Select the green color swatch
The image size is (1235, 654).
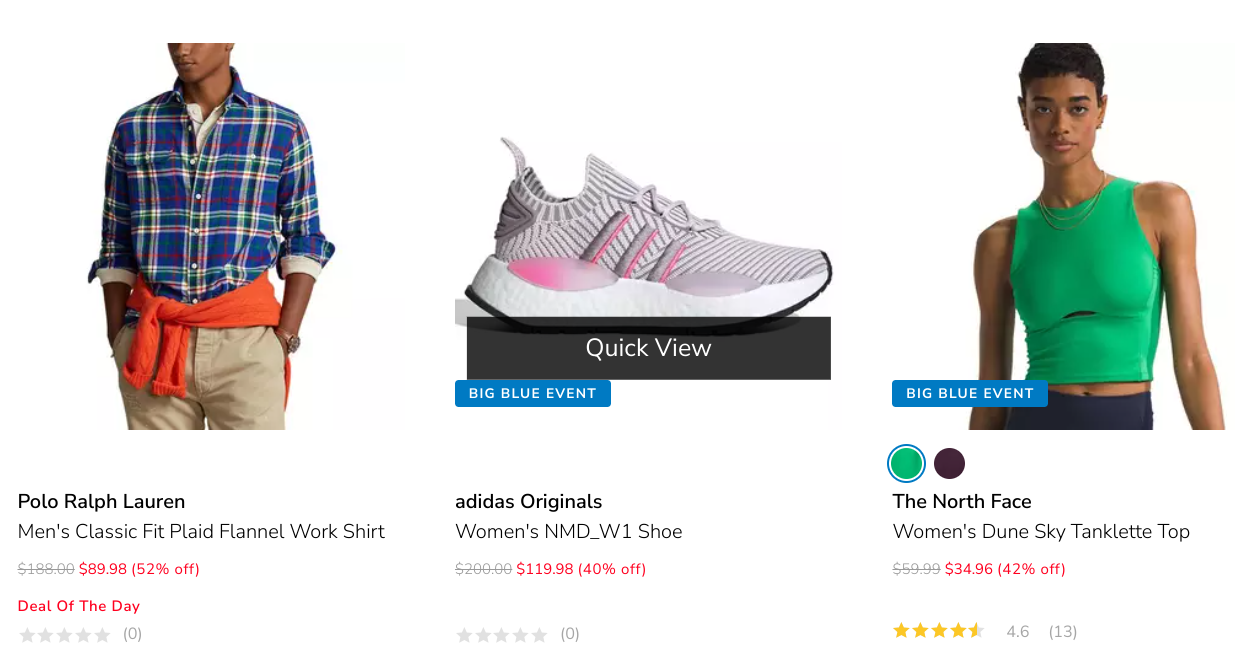coord(906,464)
